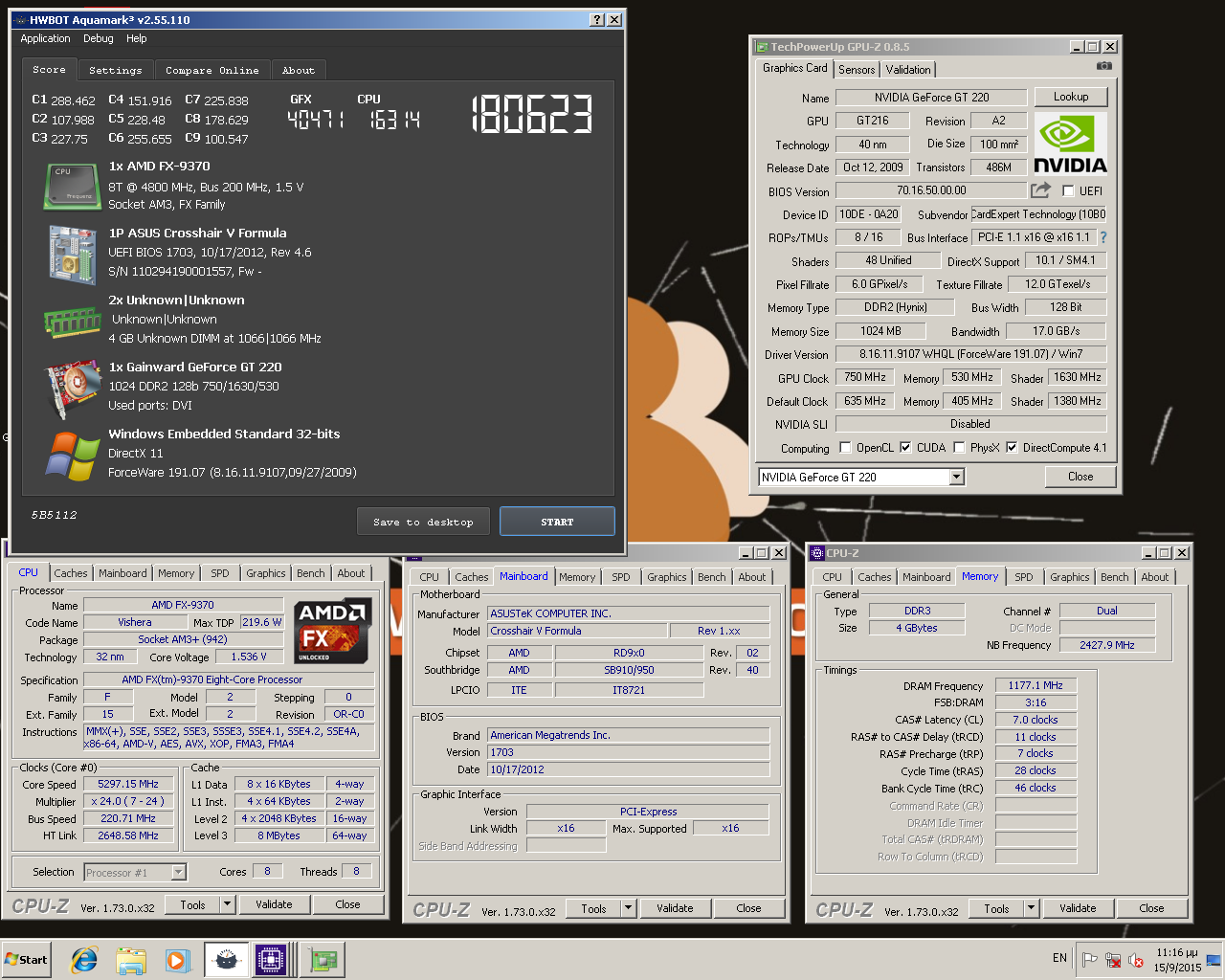Open Tools dropdown arrow in Memory CPU-Z window

(1031, 908)
